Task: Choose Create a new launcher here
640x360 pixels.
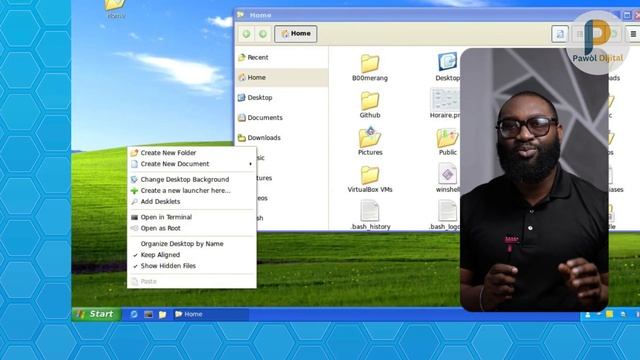Action: (191, 191)
